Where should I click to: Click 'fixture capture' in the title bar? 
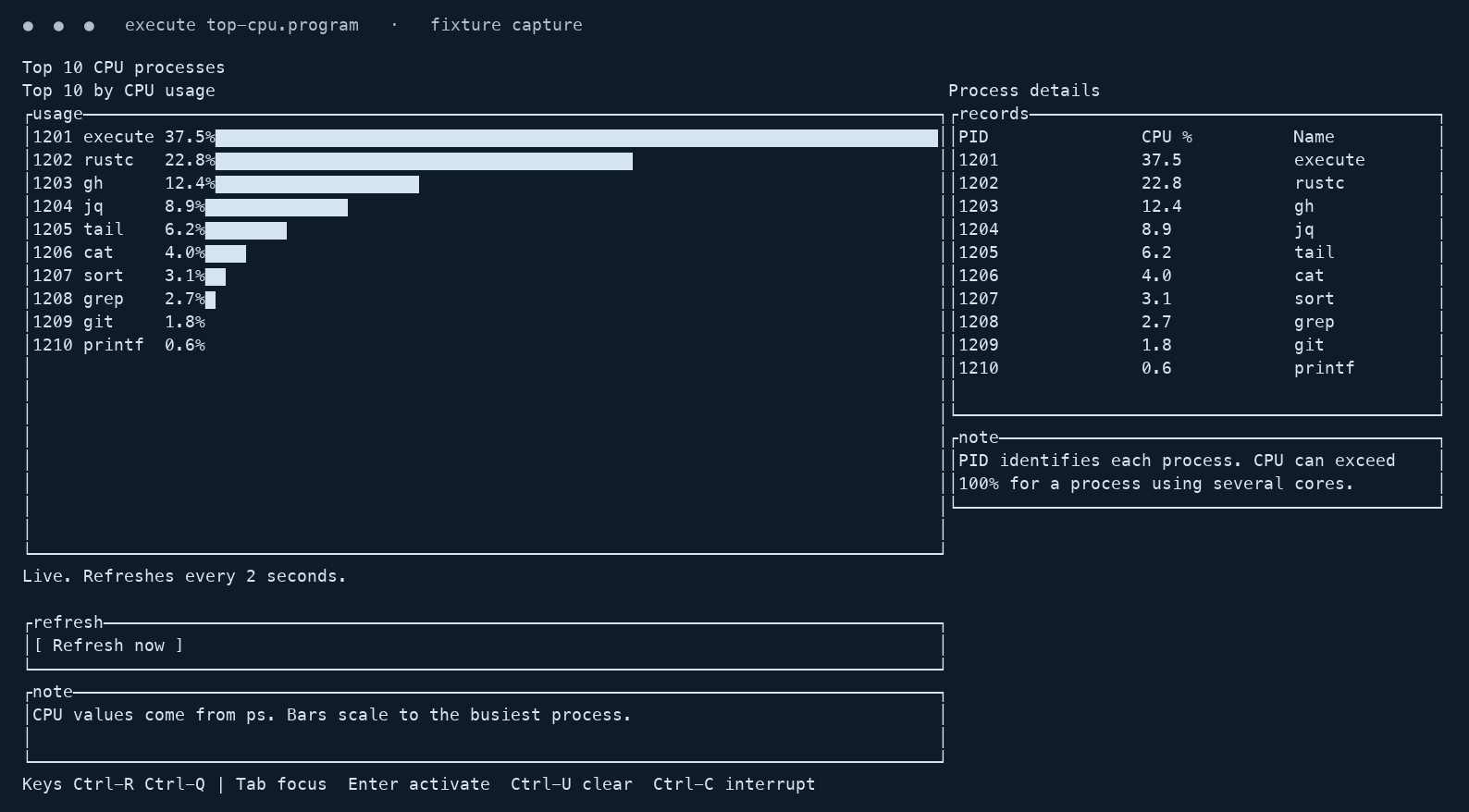coord(506,25)
